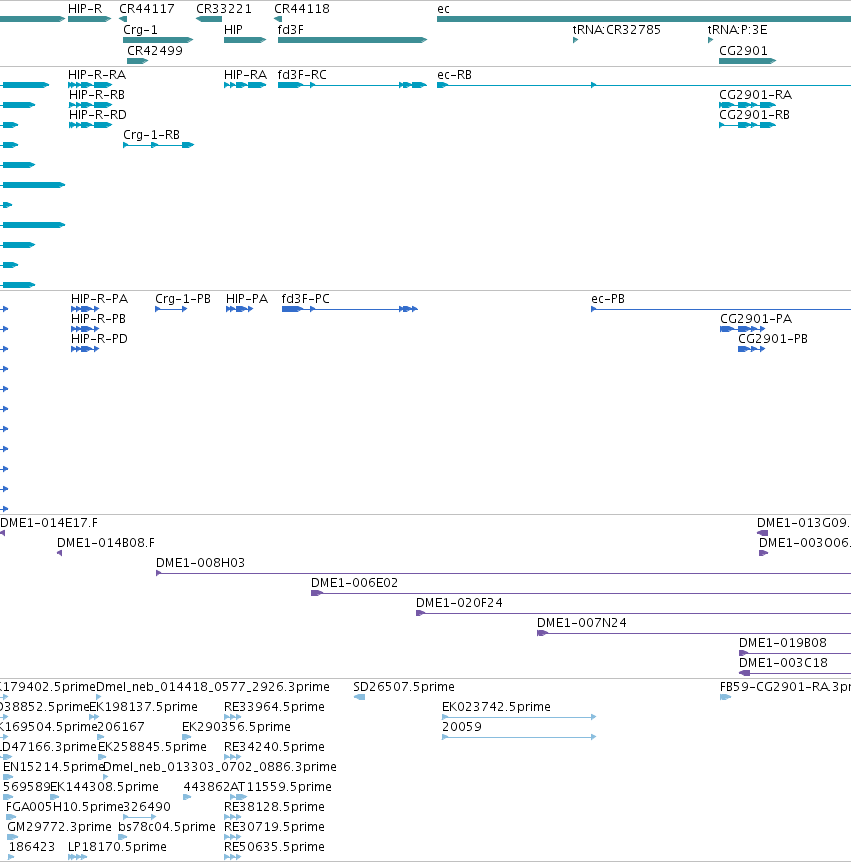Select the DME1-014B08.F clone label
This screenshot has width=851, height=862.
[106, 543]
